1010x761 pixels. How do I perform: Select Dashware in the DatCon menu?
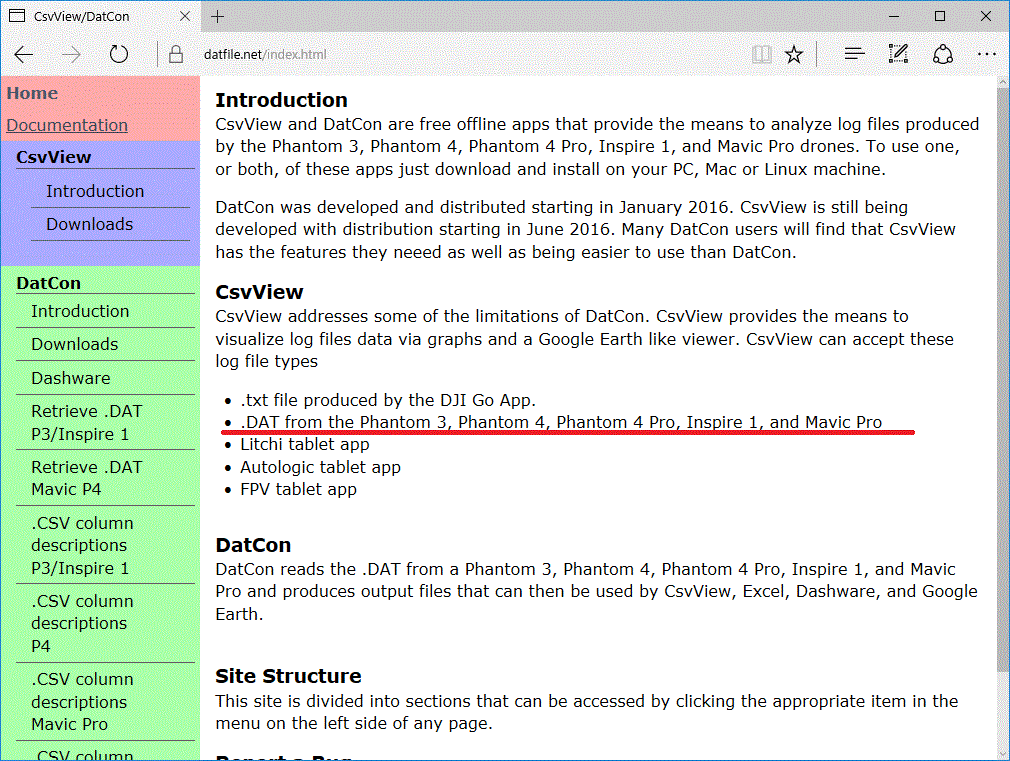71,378
